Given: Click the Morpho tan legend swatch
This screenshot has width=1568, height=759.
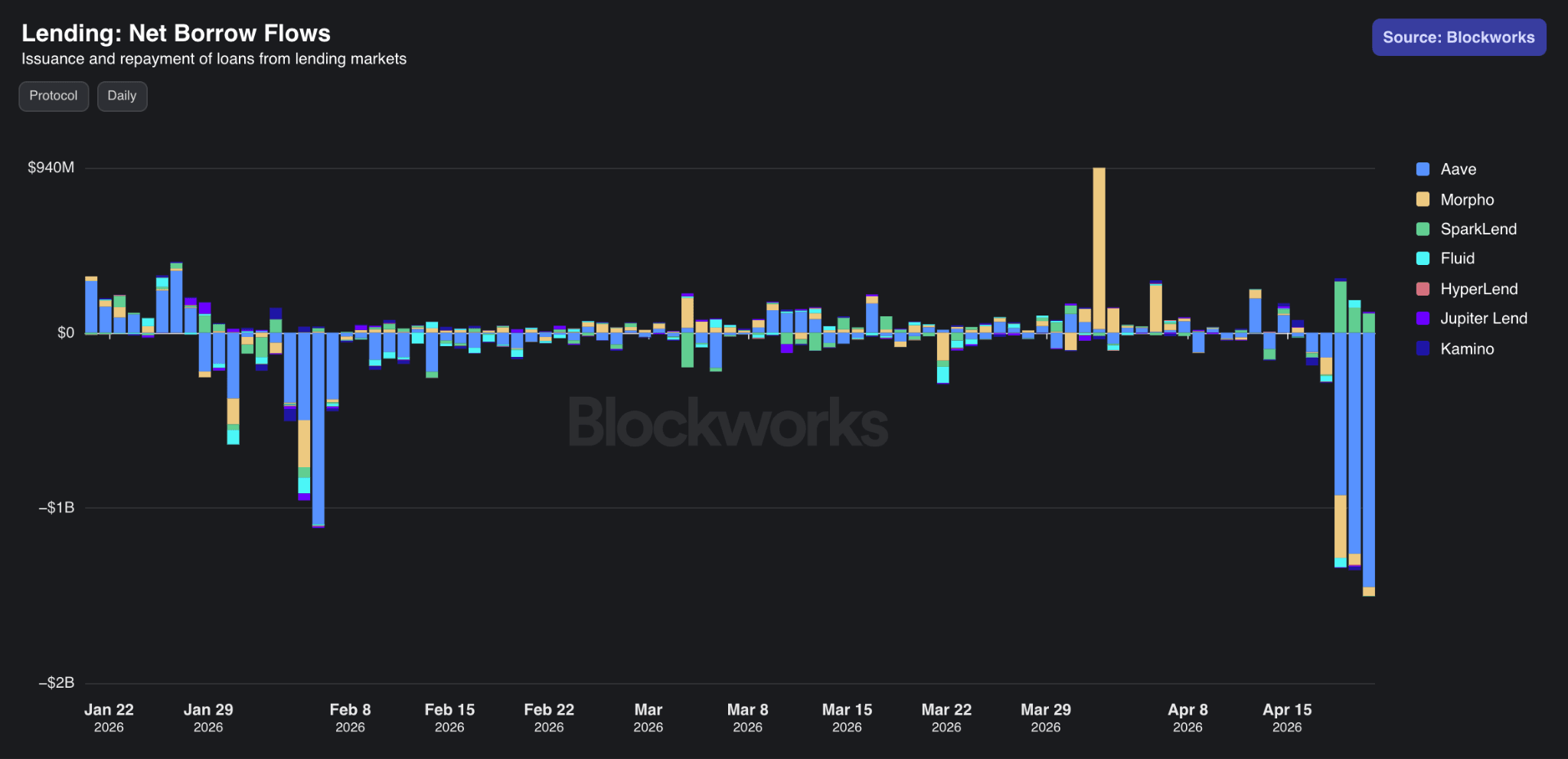Looking at the screenshot, I should point(1423,199).
